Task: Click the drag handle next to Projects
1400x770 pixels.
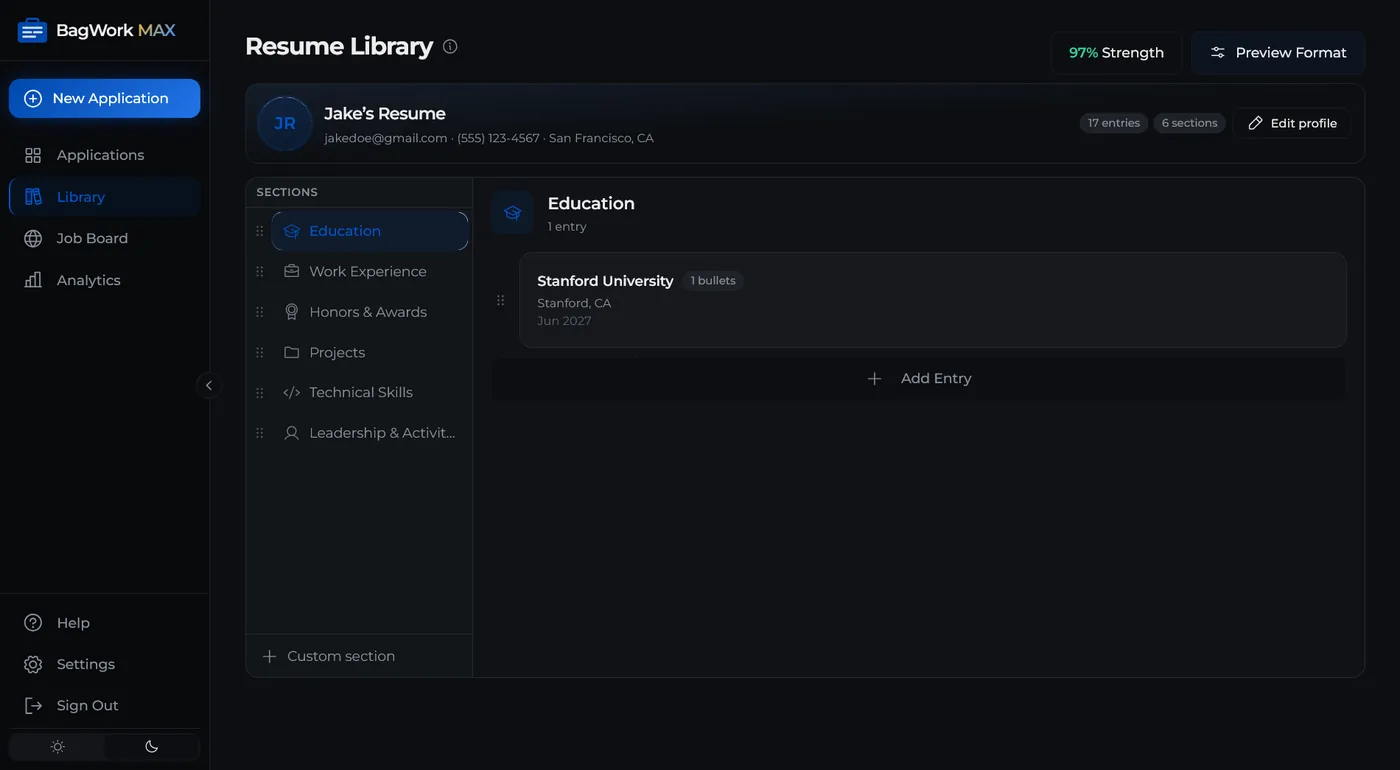Action: click(x=260, y=353)
